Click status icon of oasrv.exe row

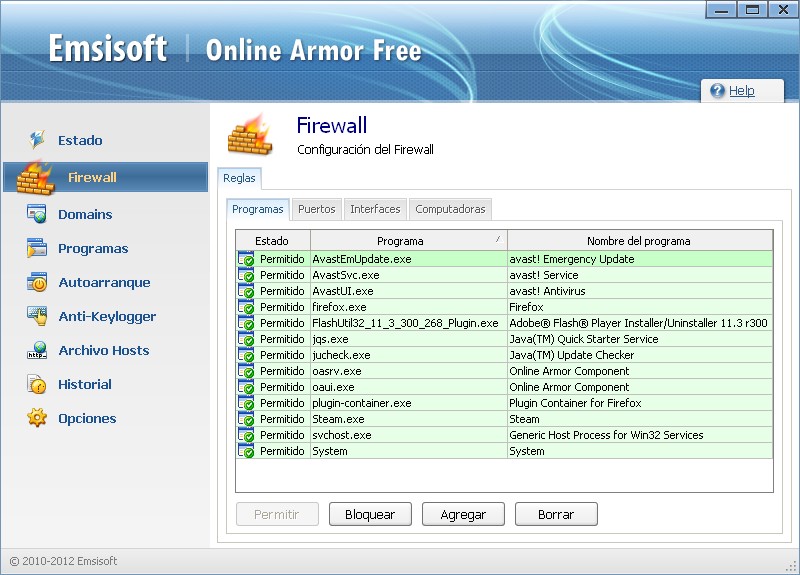[246, 371]
